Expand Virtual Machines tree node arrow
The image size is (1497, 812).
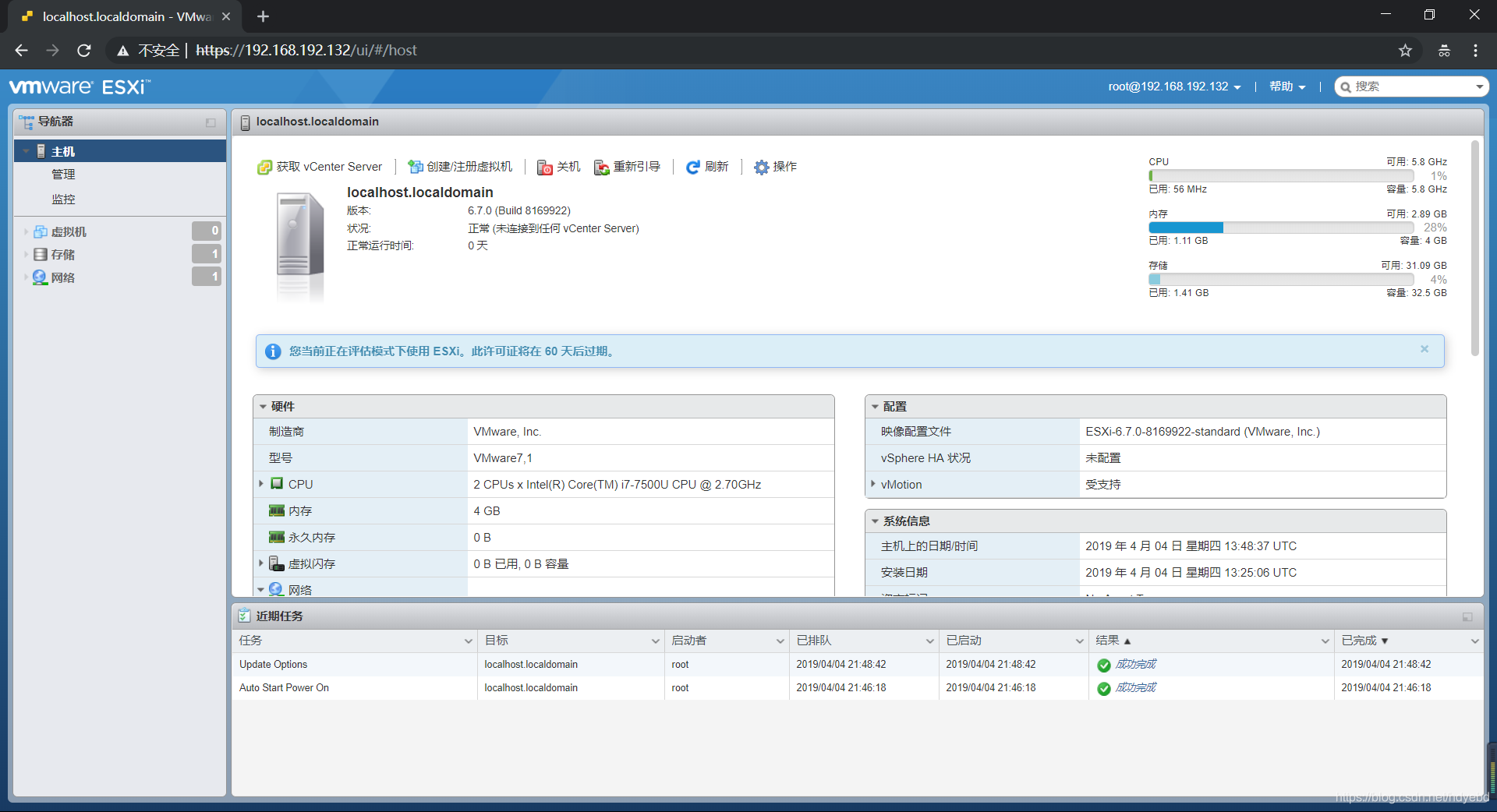pyautogui.click(x=26, y=231)
